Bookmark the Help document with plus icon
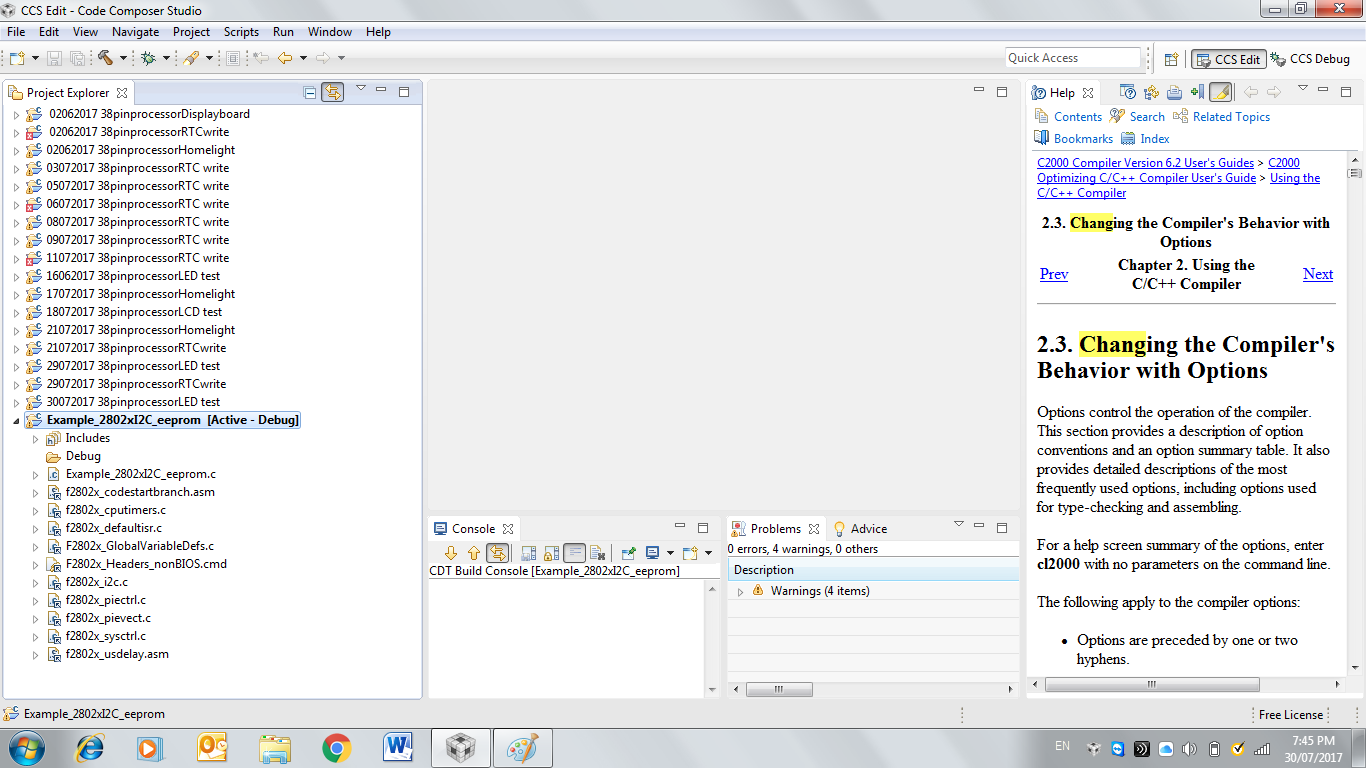1366x768 pixels. tap(1197, 92)
